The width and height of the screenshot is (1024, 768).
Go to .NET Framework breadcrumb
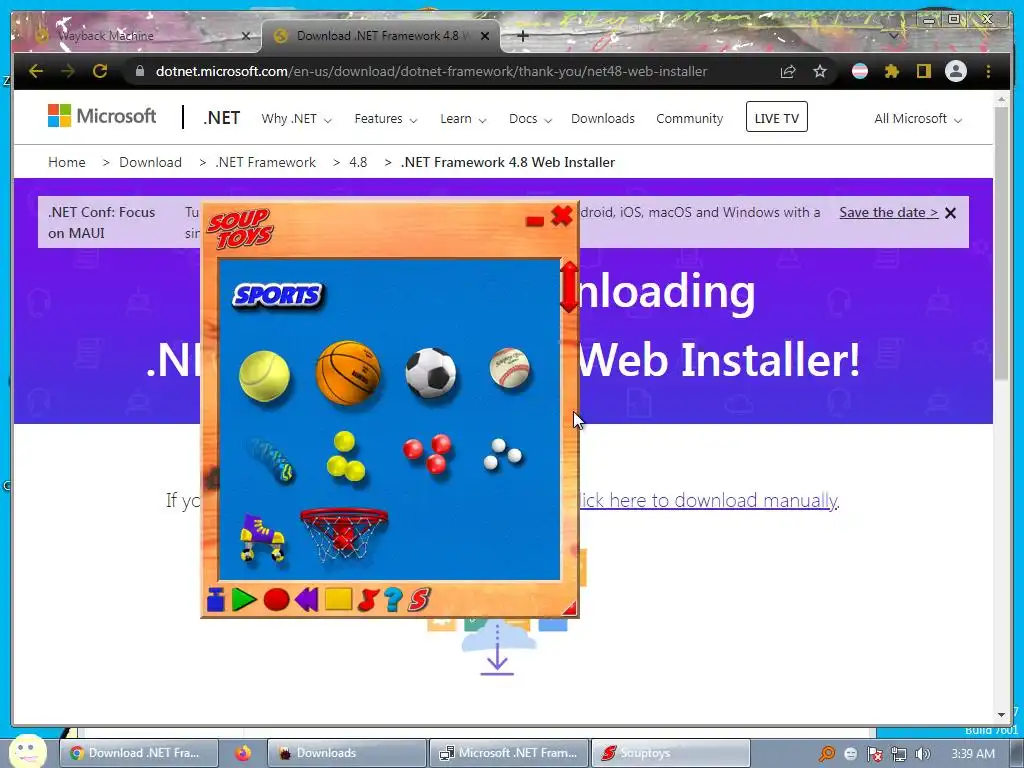tap(265, 162)
